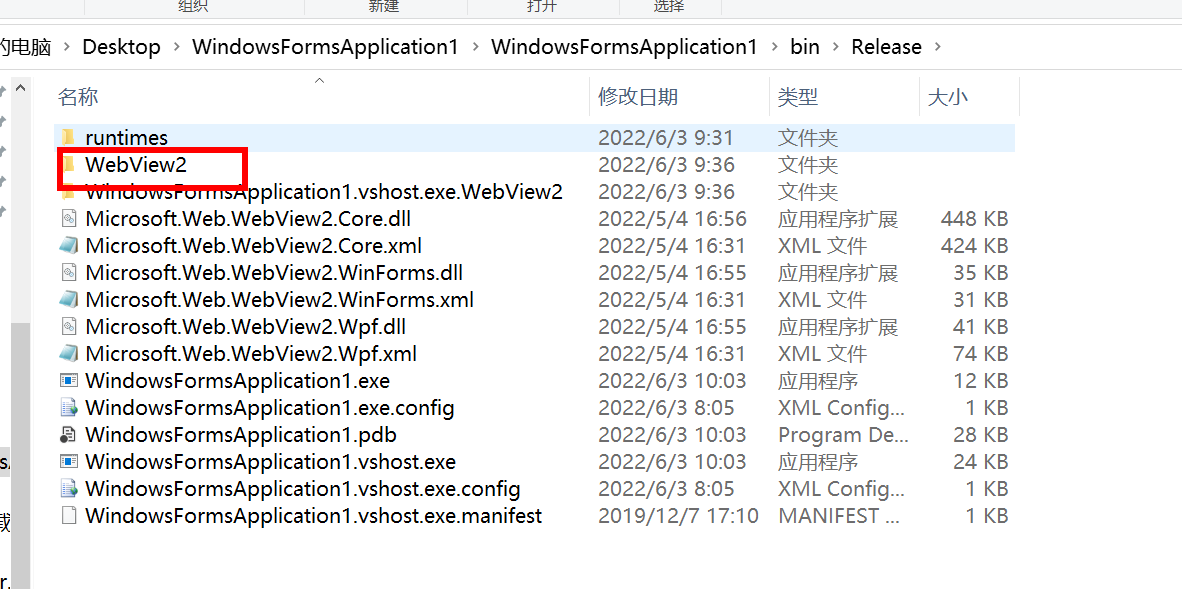Select WindowsFormsApplication1.exe.config file icon
The height and width of the screenshot is (589, 1182).
[x=69, y=408]
